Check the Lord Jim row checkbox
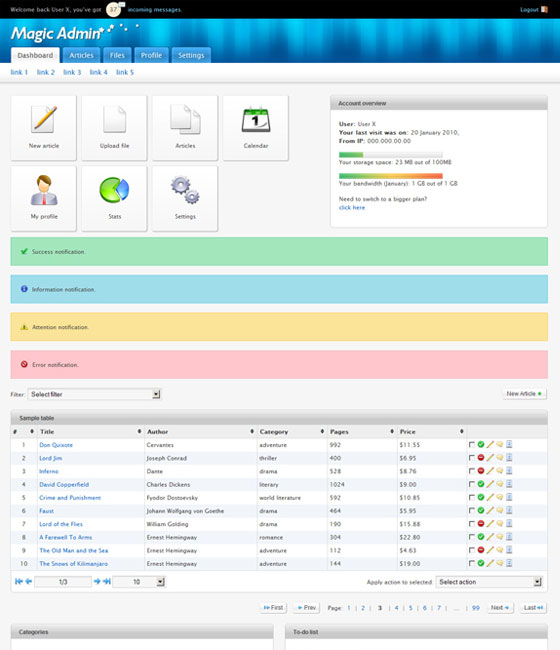The width and height of the screenshot is (560, 650). tap(472, 458)
